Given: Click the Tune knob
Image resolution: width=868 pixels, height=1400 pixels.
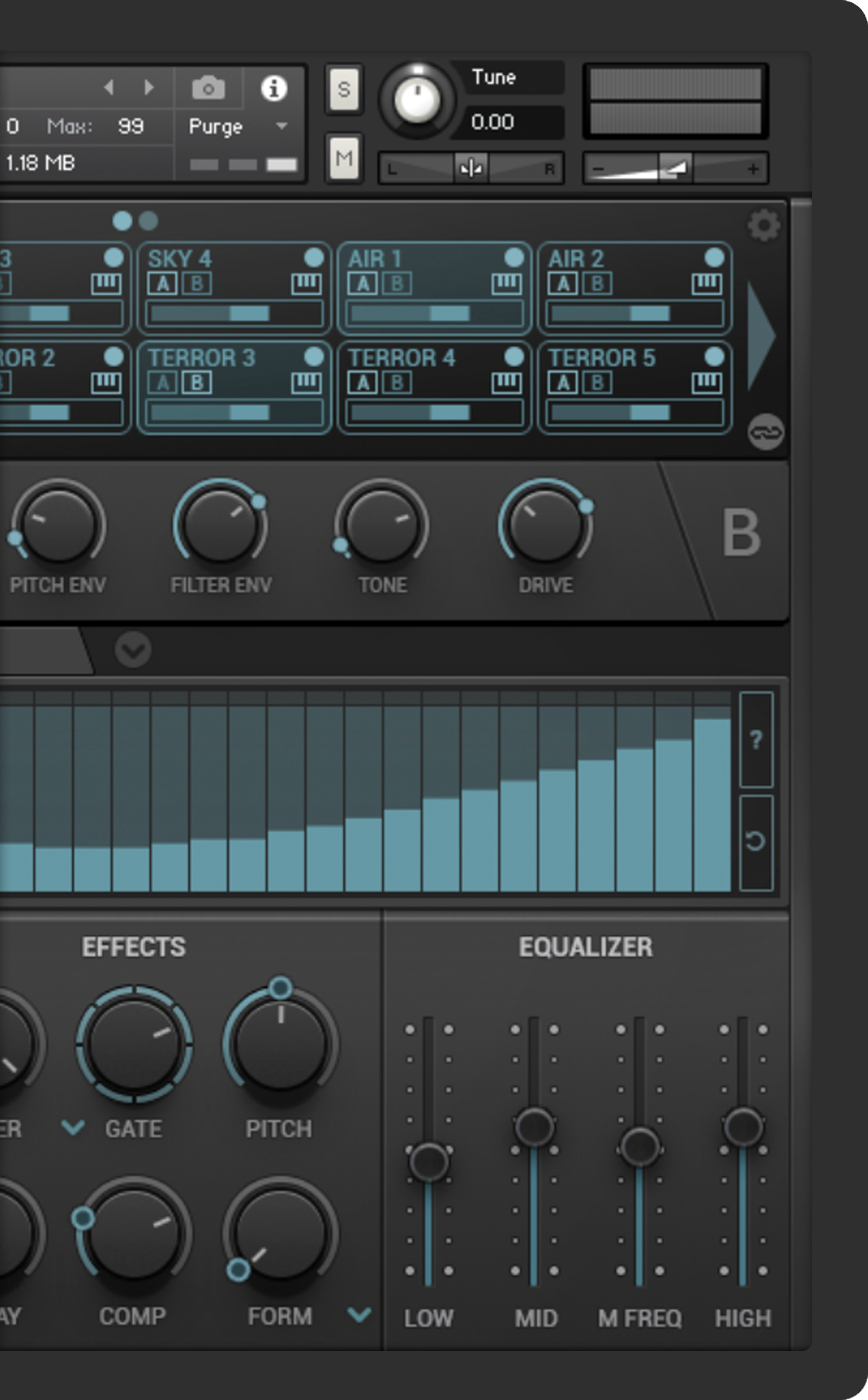Looking at the screenshot, I should [x=417, y=100].
